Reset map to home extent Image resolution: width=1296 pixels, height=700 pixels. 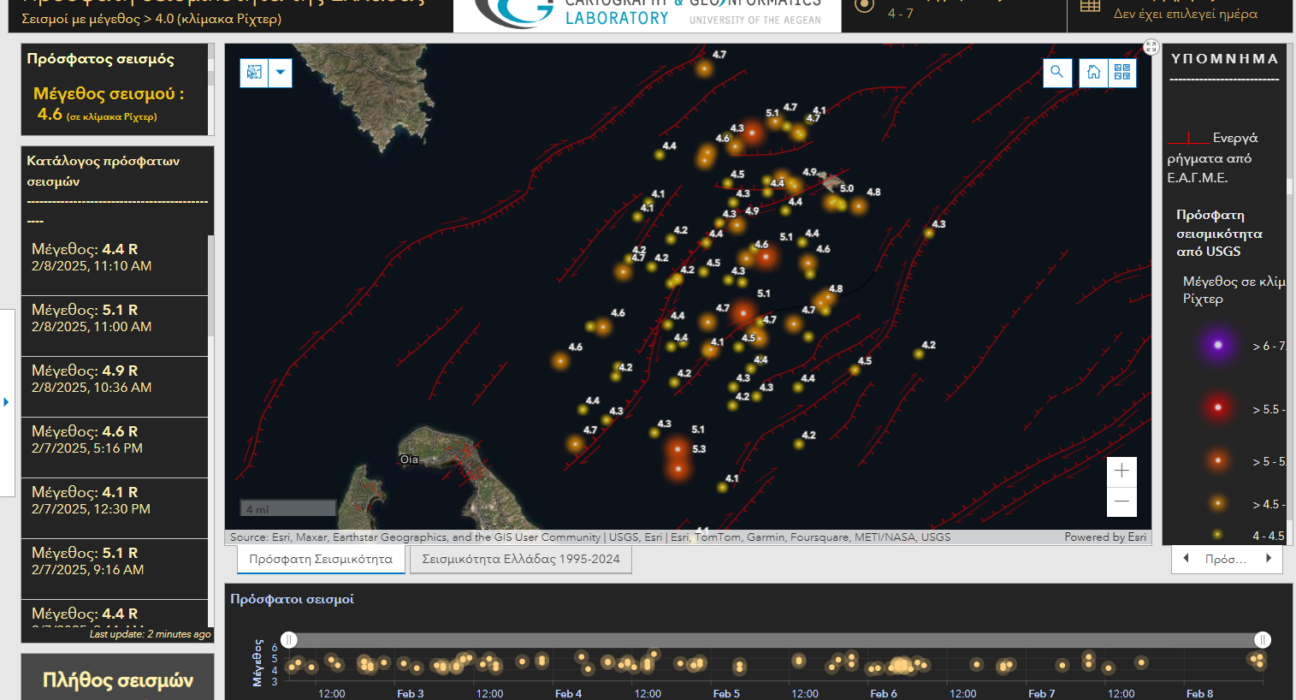(x=1094, y=72)
